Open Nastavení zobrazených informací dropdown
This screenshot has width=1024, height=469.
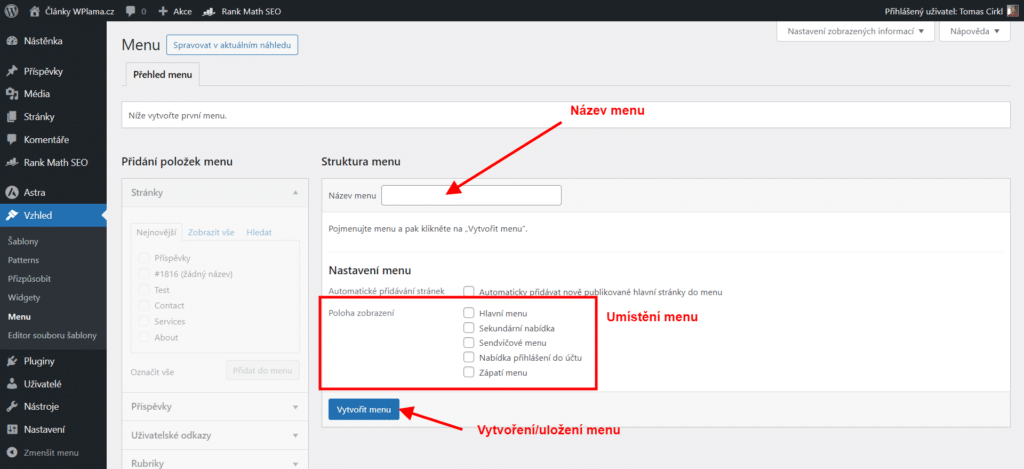point(856,31)
